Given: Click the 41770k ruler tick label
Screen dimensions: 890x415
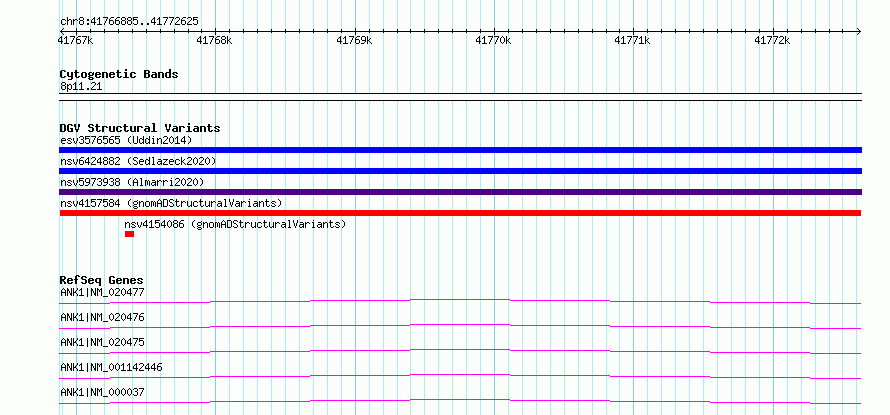Looking at the screenshot, I should (493, 40).
